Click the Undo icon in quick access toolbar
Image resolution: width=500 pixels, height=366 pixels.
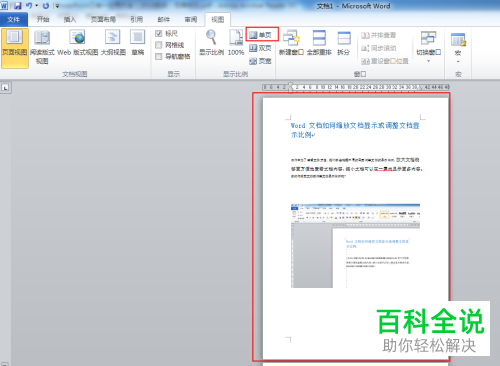coord(29,6)
